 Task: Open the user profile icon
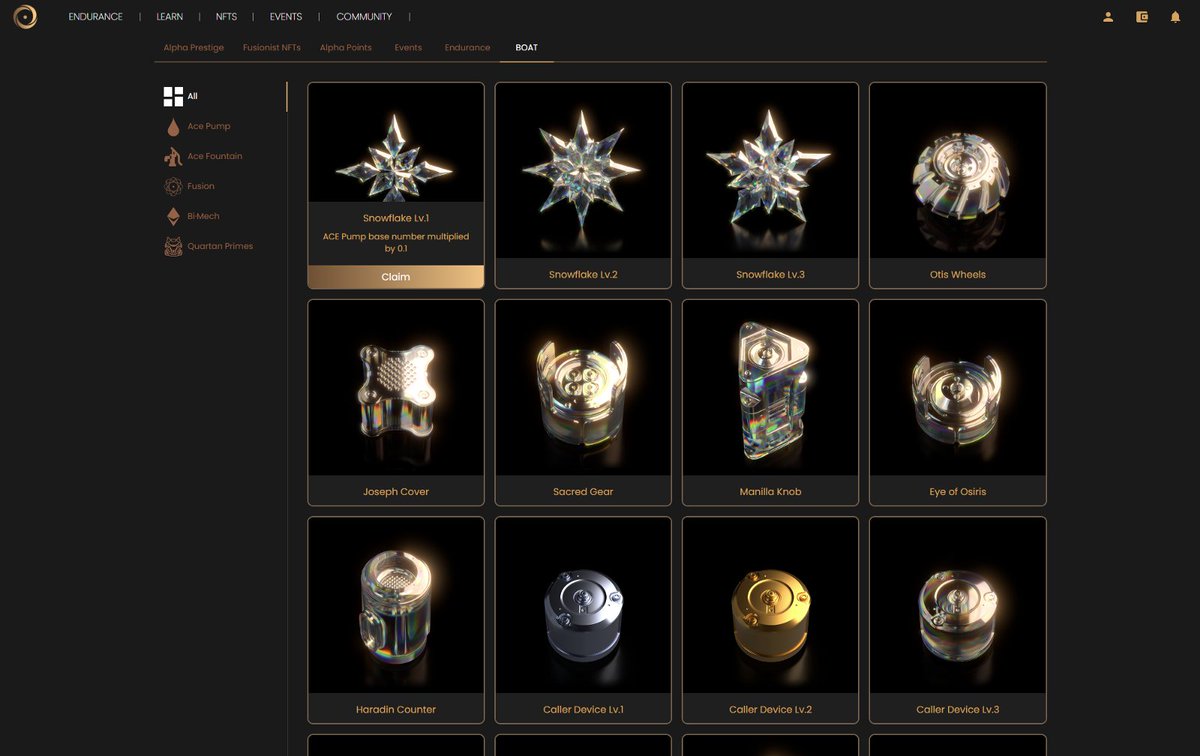(1108, 16)
